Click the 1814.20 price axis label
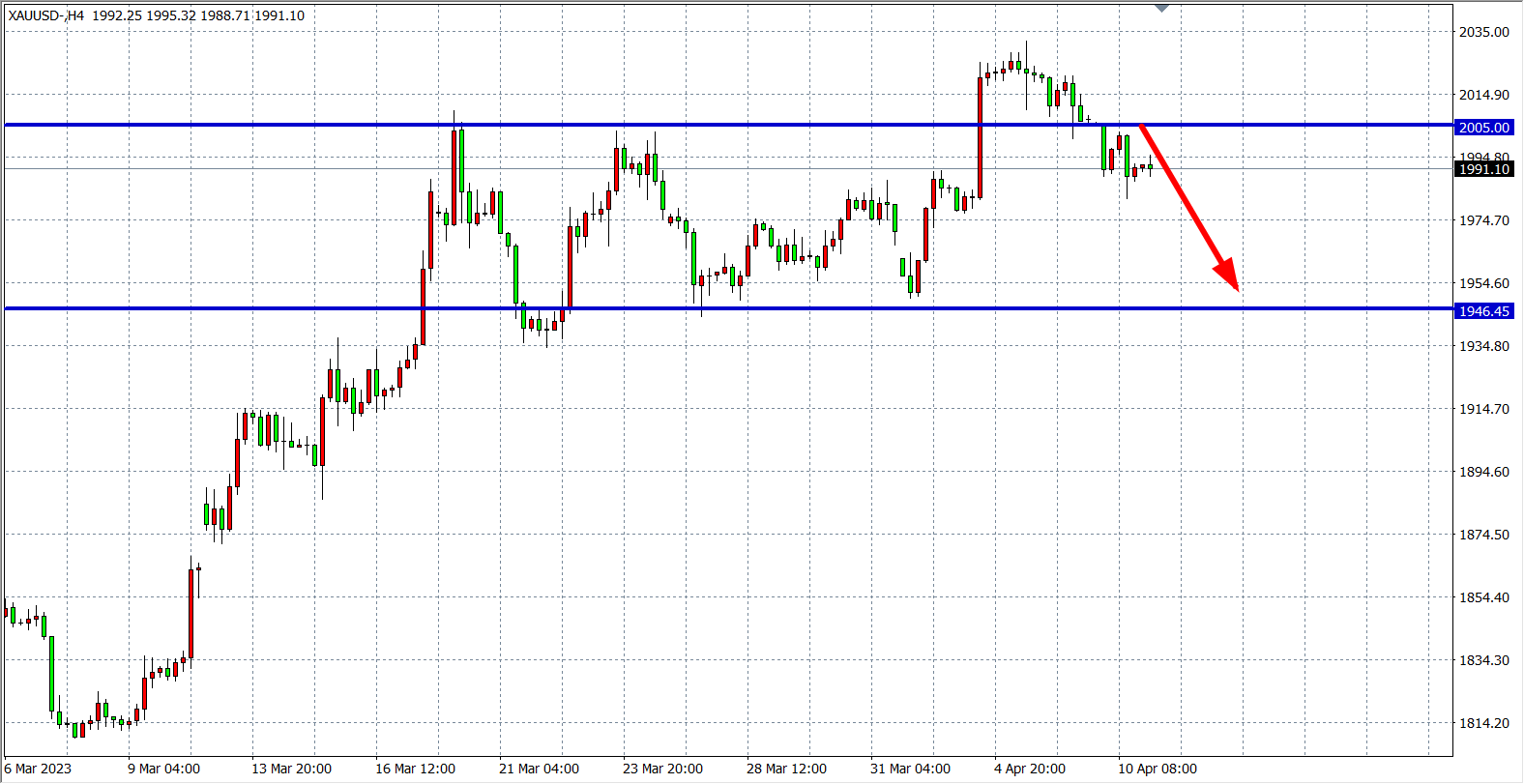This screenshot has width=1524, height=784. coord(1483,723)
